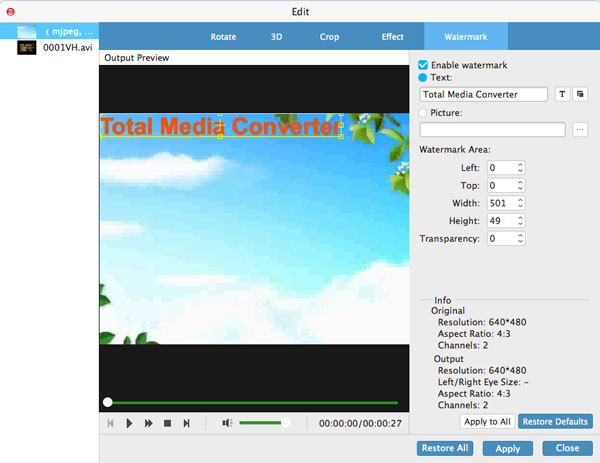600x463 pixels.
Task: Click the right-edge handle of watermark box
Action: coord(341,126)
